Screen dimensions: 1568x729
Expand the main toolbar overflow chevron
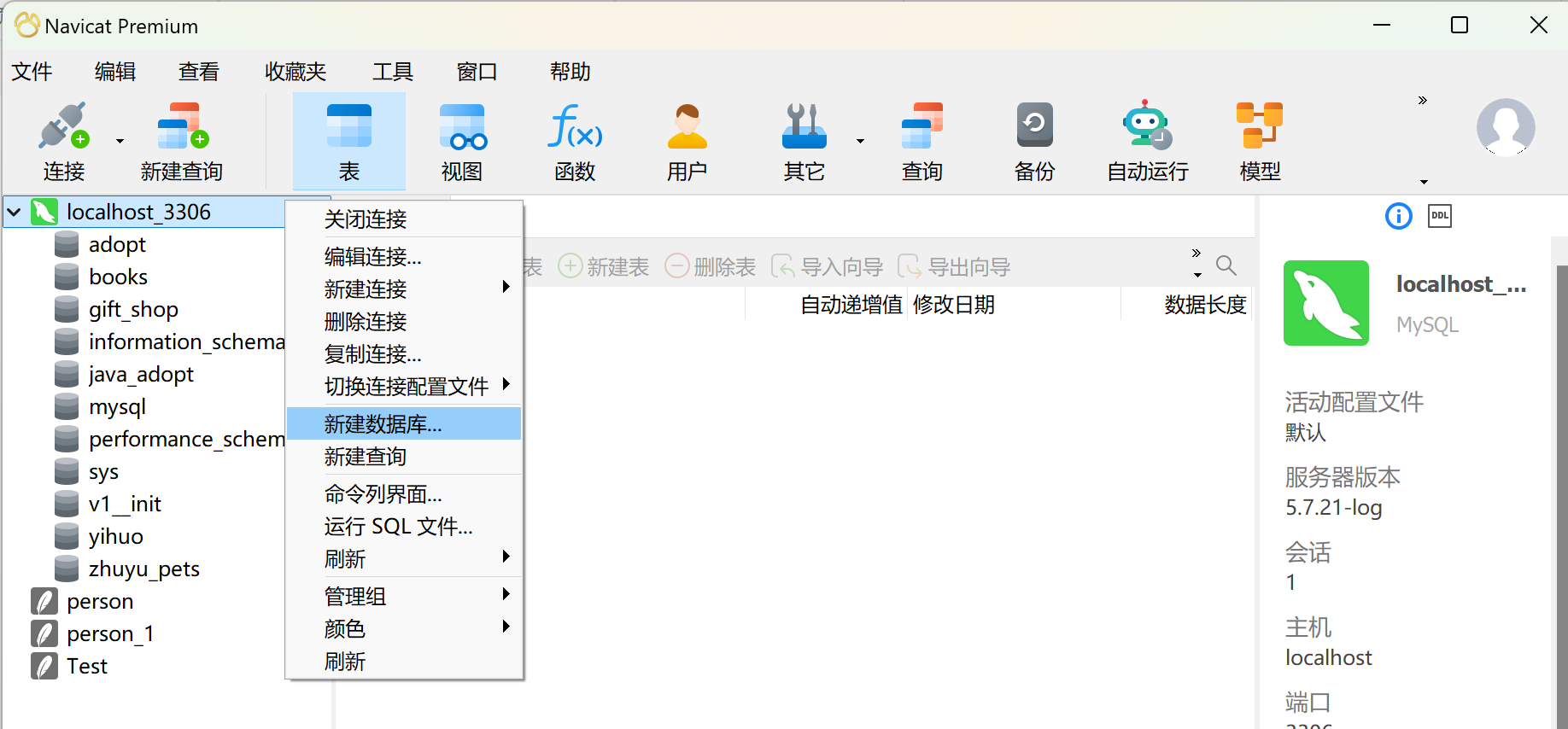point(1423,101)
